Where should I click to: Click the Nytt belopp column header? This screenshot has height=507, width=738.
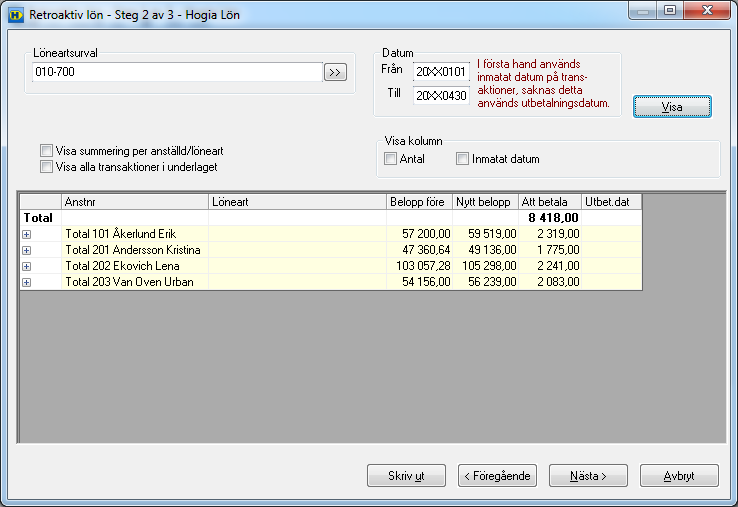(485, 202)
